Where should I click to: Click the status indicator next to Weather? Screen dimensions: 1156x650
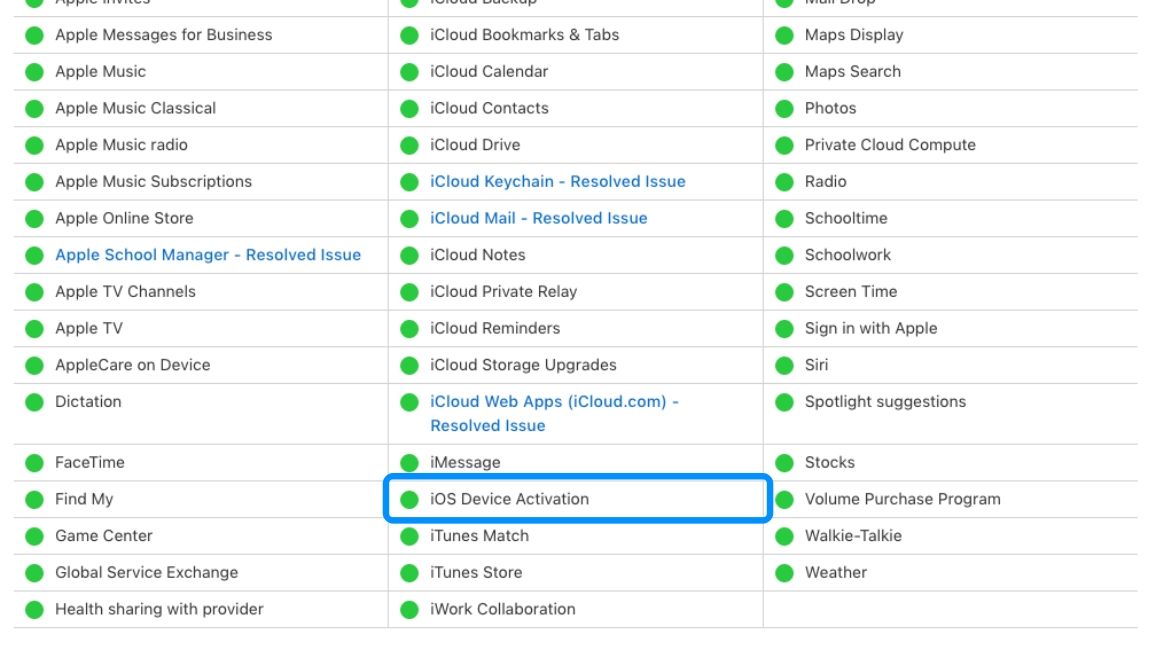pos(783,572)
